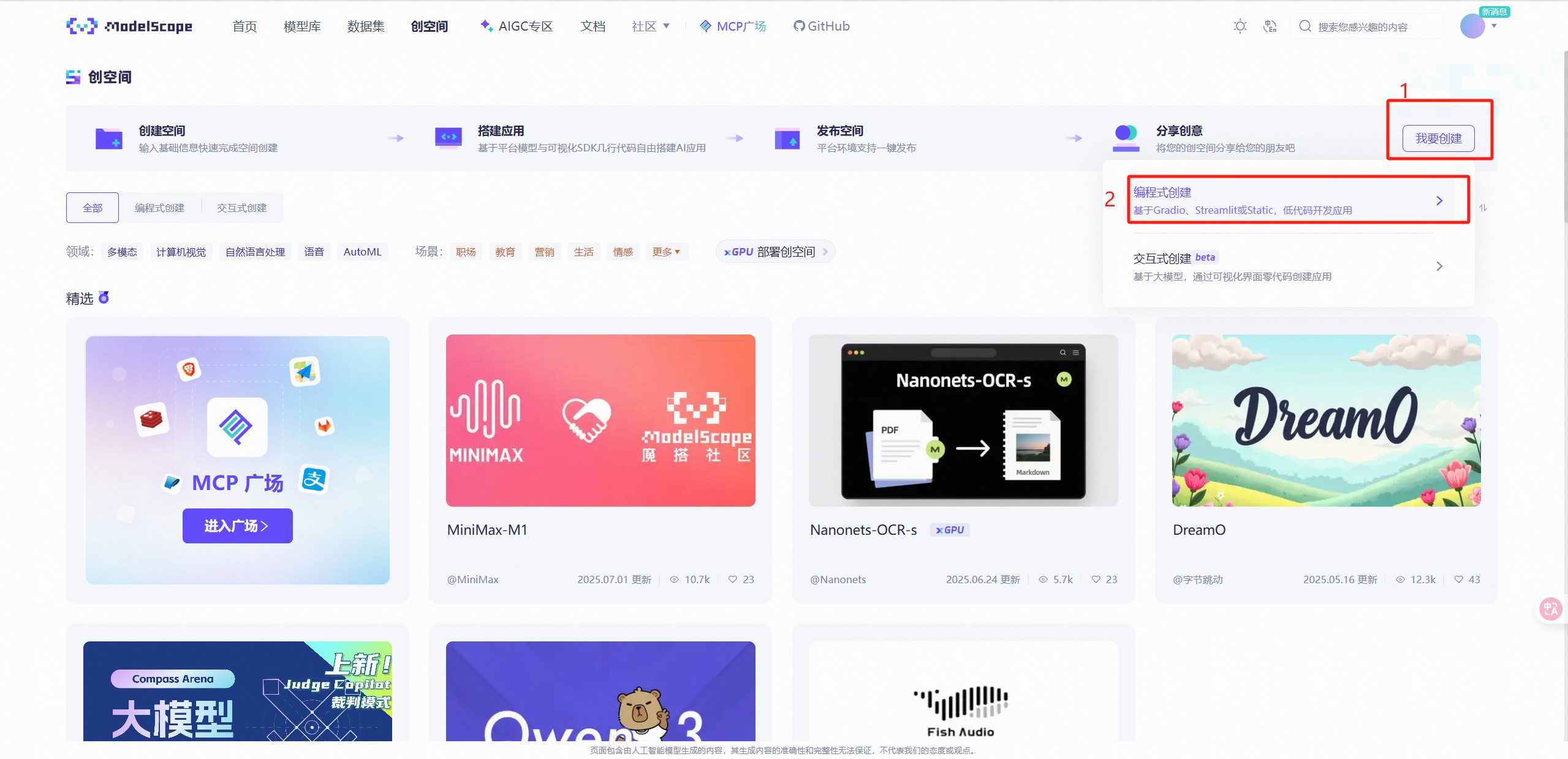
Task: Click the heart icon on DreamO card
Action: 1459,580
